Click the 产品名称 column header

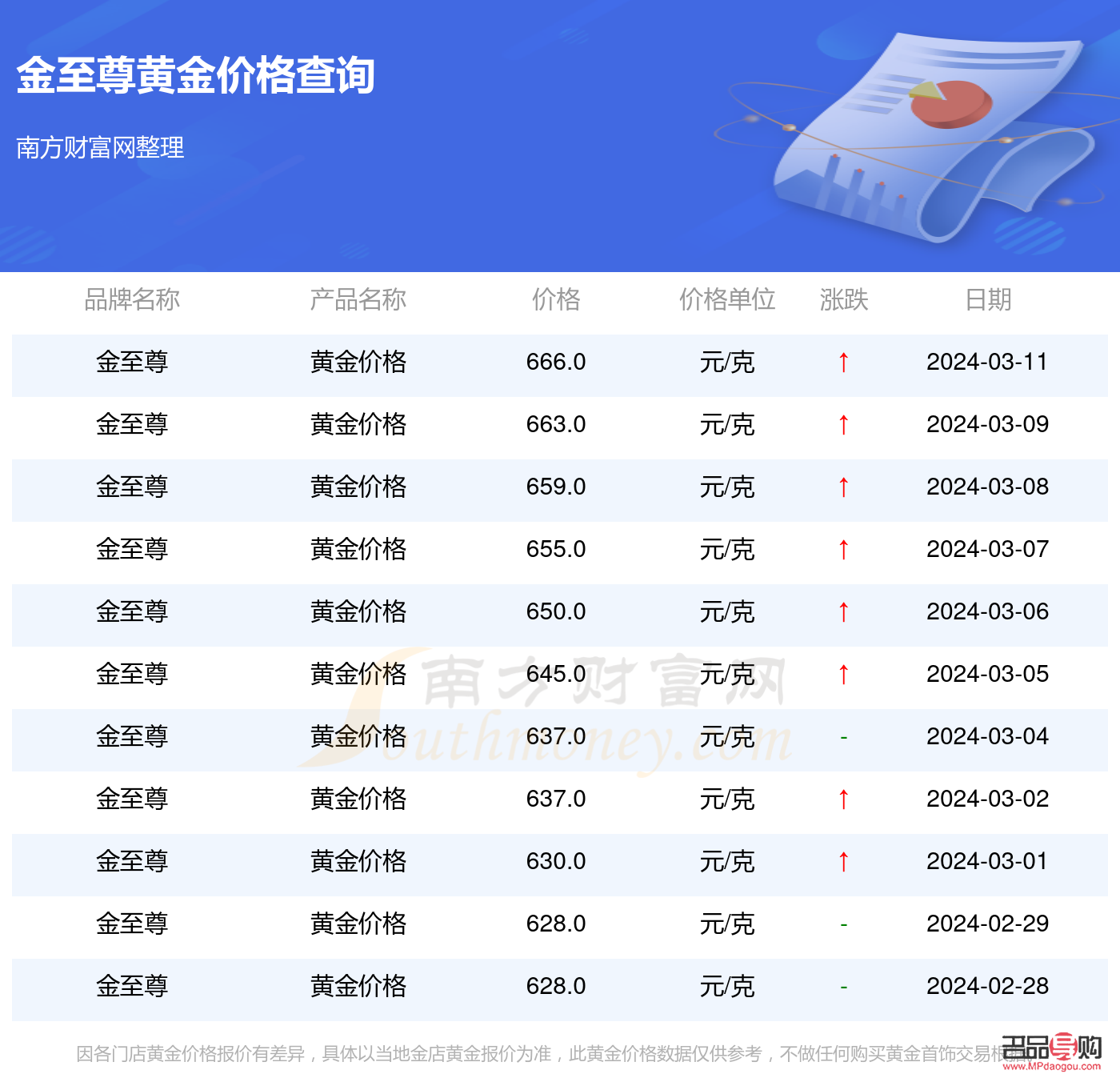click(x=358, y=299)
